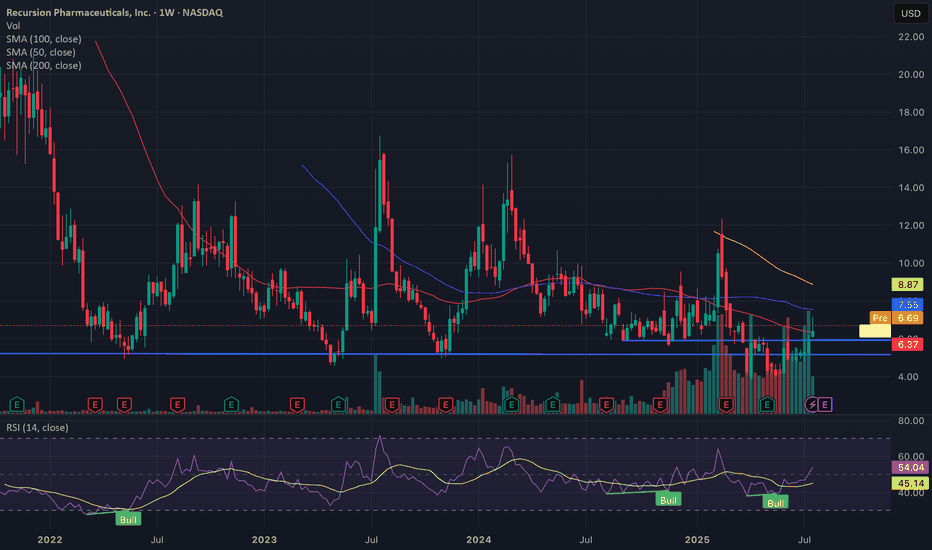Select the SMA (50, close) legend
Screen dimensions: 932x550
coord(41,52)
